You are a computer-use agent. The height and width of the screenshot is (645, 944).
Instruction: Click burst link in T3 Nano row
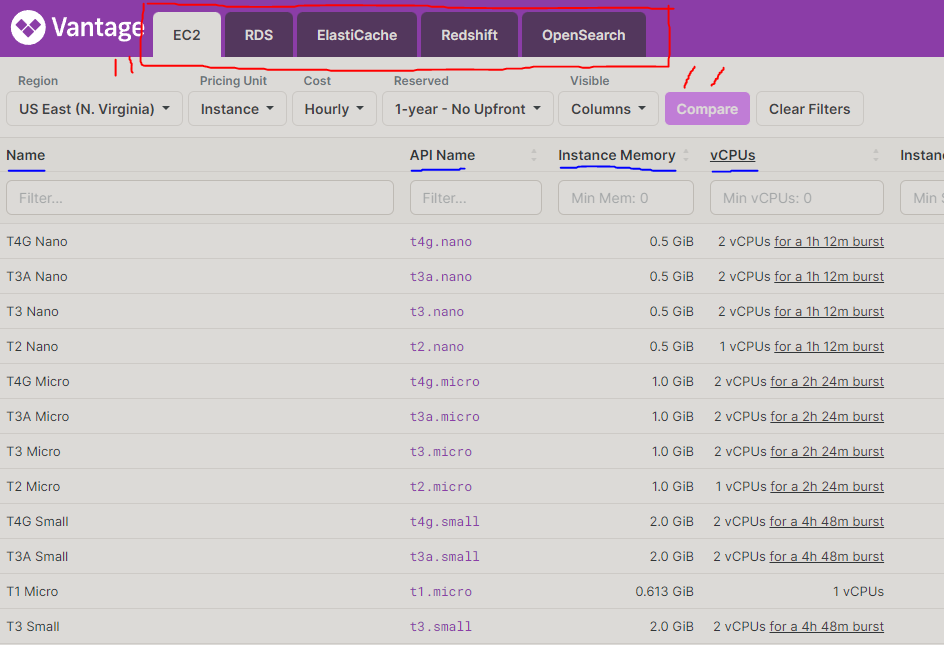coord(829,311)
